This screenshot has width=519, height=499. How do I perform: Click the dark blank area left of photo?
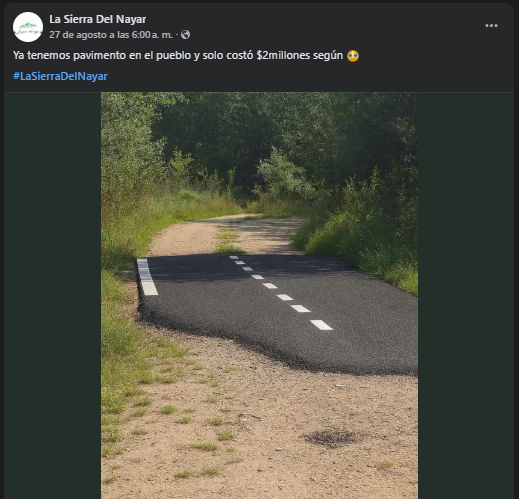53,295
